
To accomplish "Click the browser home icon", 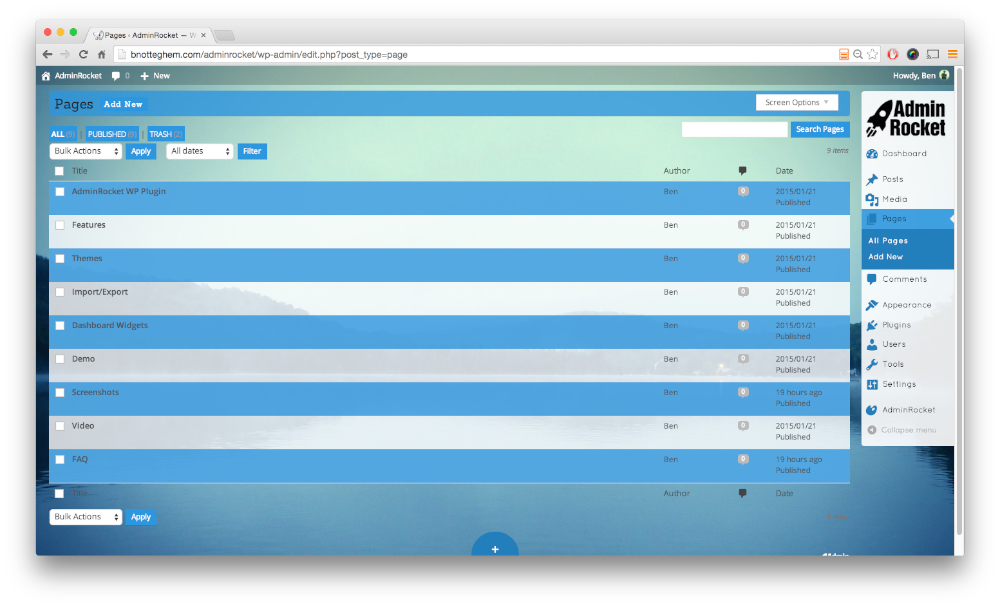I will [x=101, y=55].
